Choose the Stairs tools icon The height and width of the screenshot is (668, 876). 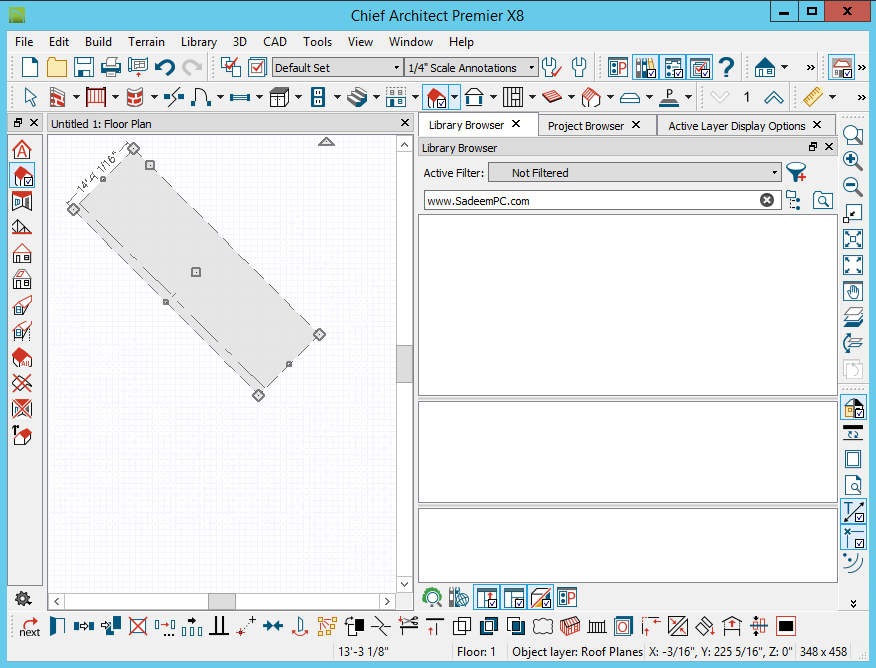[358, 97]
